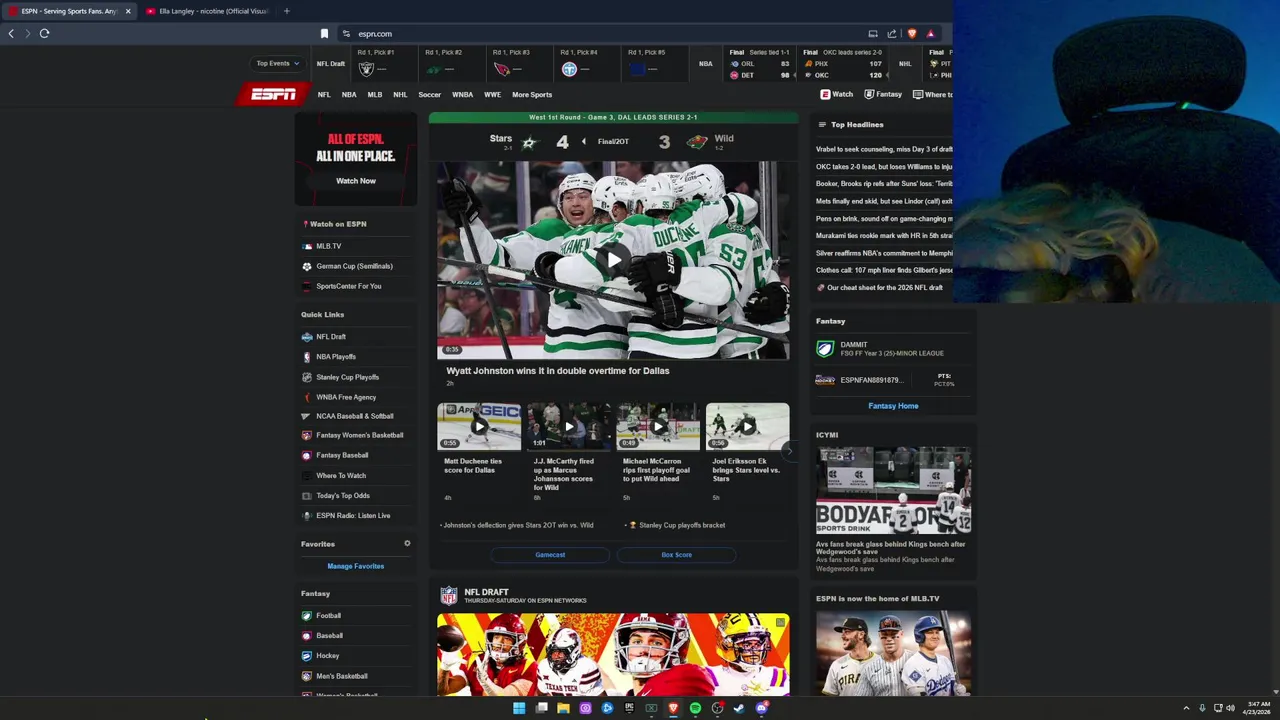Viewport: 1280px width, 720px height.
Task: Open the Windows Start menu
Action: coord(519,708)
